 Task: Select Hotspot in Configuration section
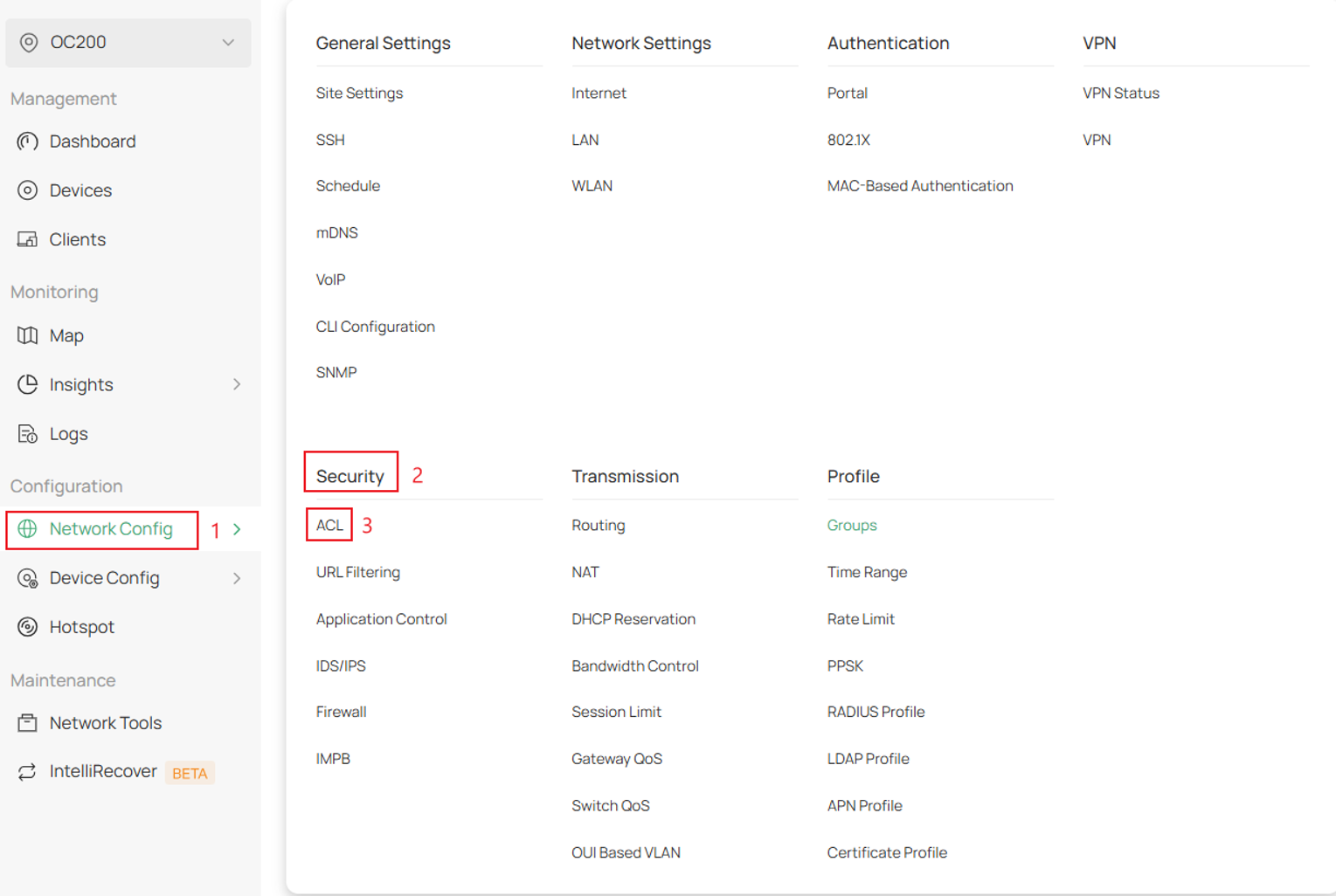coord(82,627)
